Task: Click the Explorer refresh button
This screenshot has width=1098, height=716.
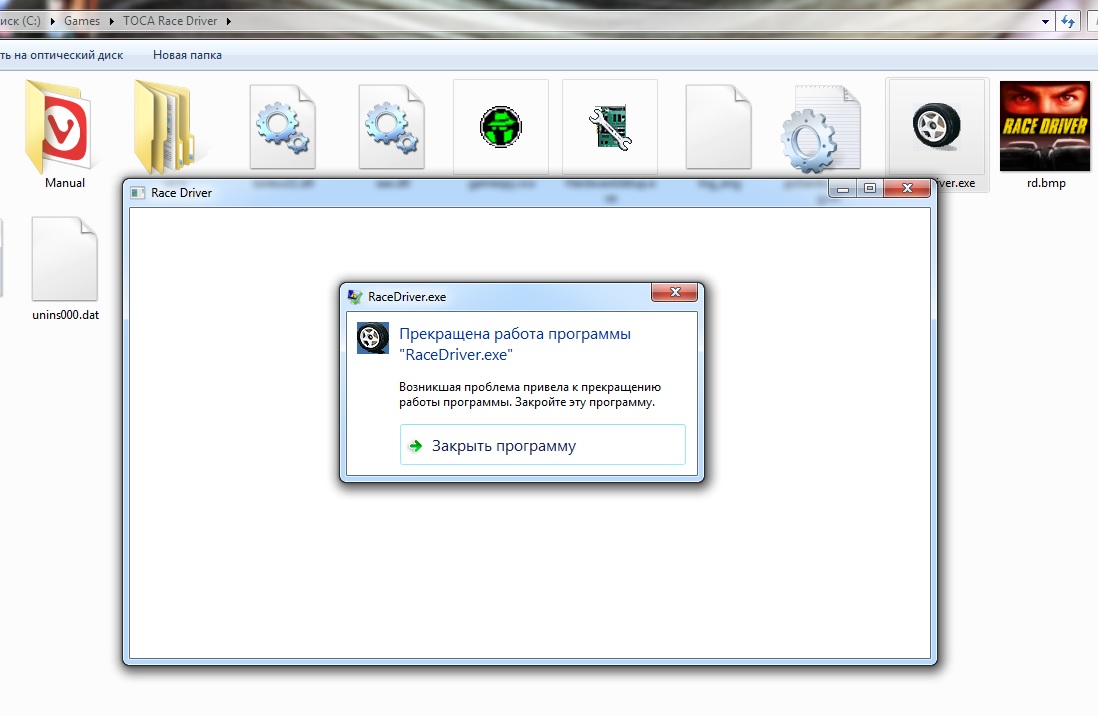Action: (1068, 22)
